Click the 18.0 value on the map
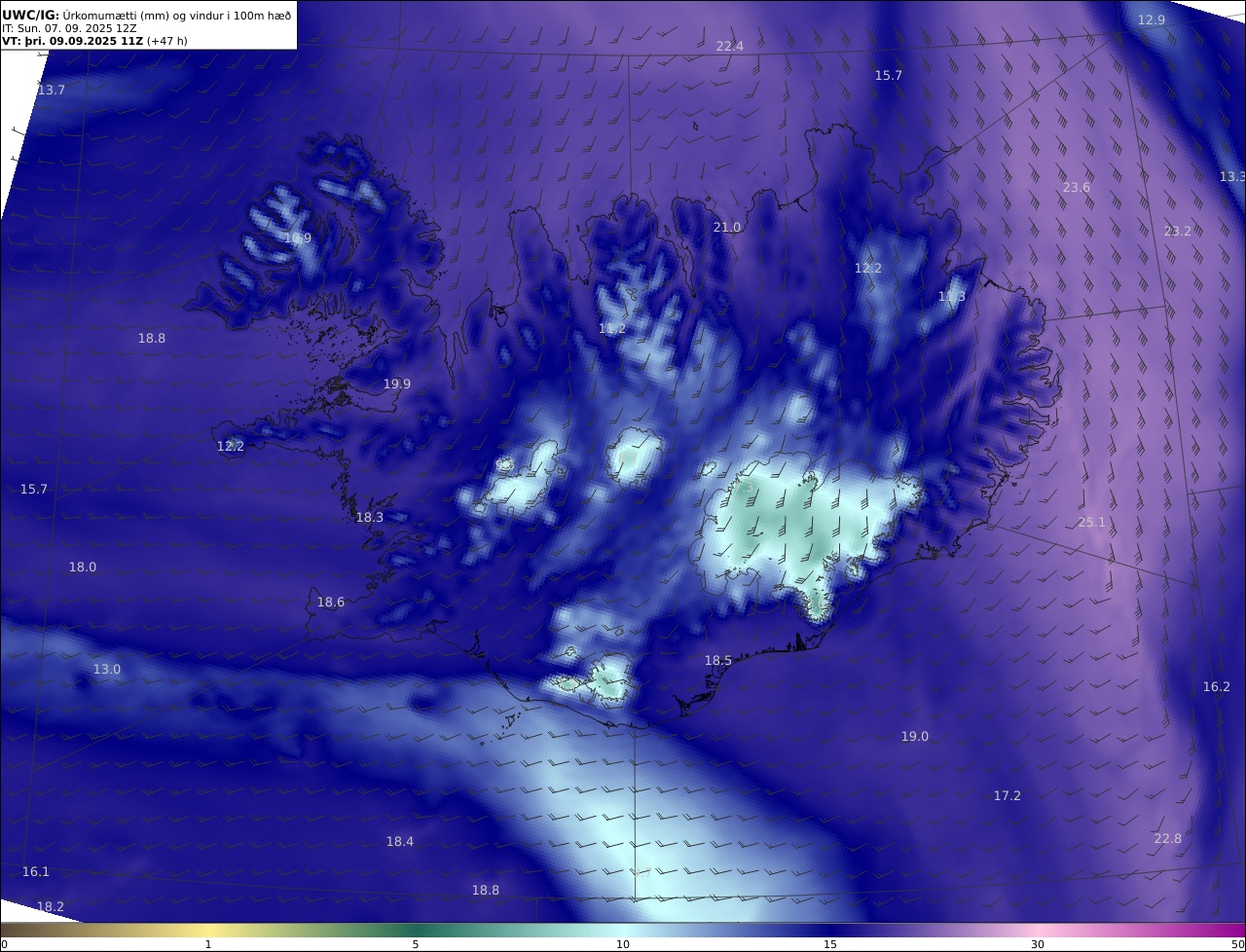1246x952 pixels. click(x=82, y=567)
